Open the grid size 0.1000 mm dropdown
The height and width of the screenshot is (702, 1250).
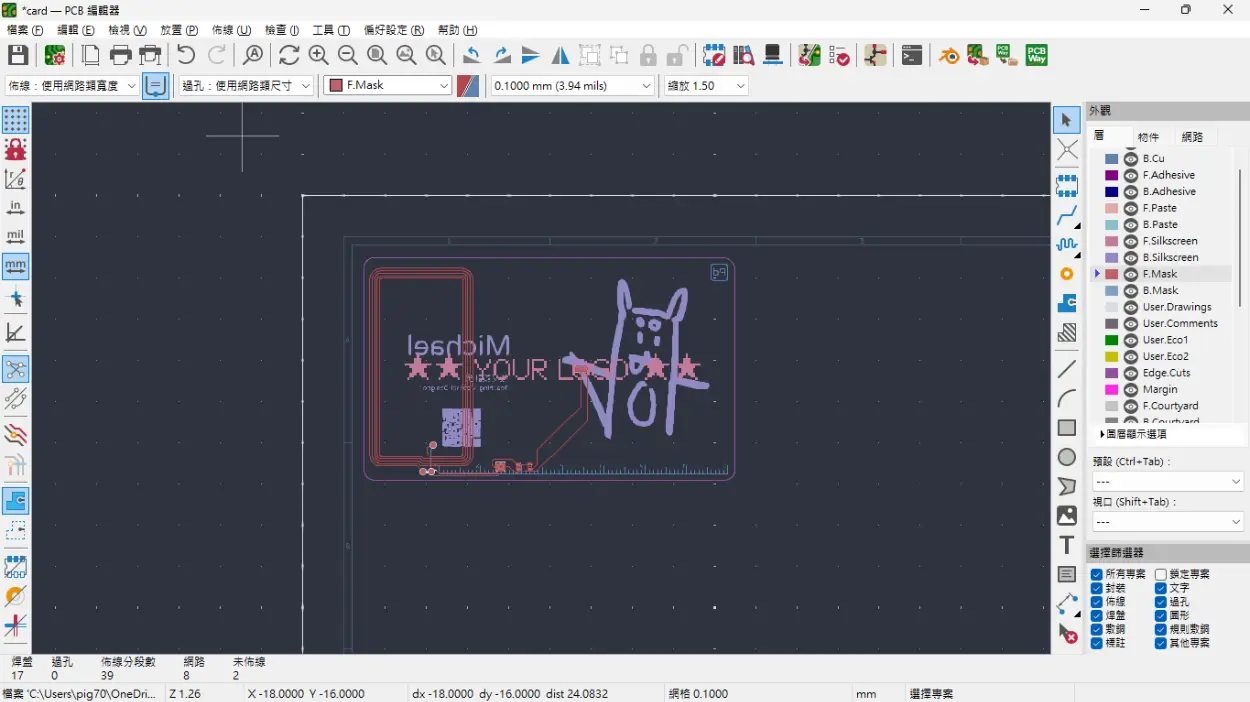coord(573,86)
